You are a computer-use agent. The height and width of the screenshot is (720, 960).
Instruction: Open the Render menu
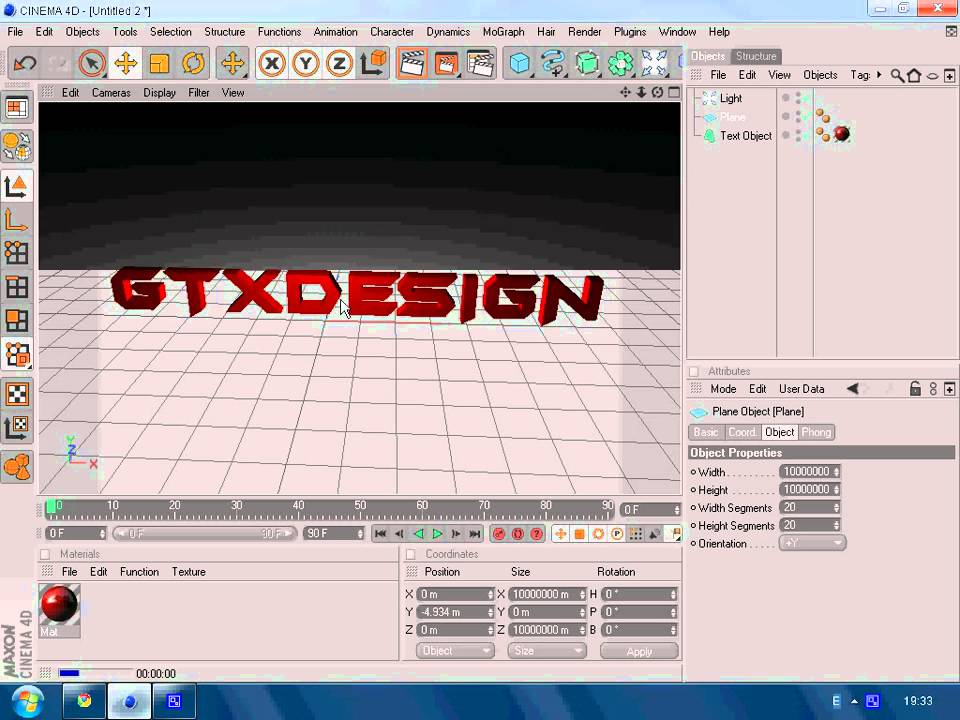[x=584, y=32]
